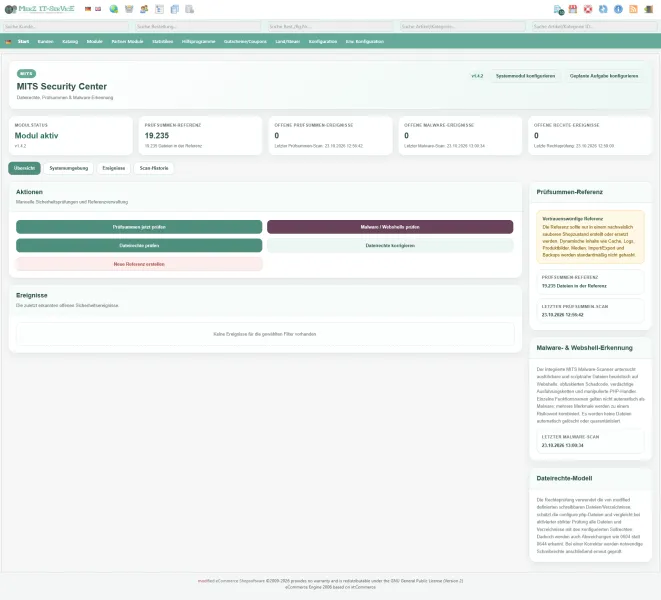Click the no-events message in the Ereignisse panel

click(x=265, y=334)
